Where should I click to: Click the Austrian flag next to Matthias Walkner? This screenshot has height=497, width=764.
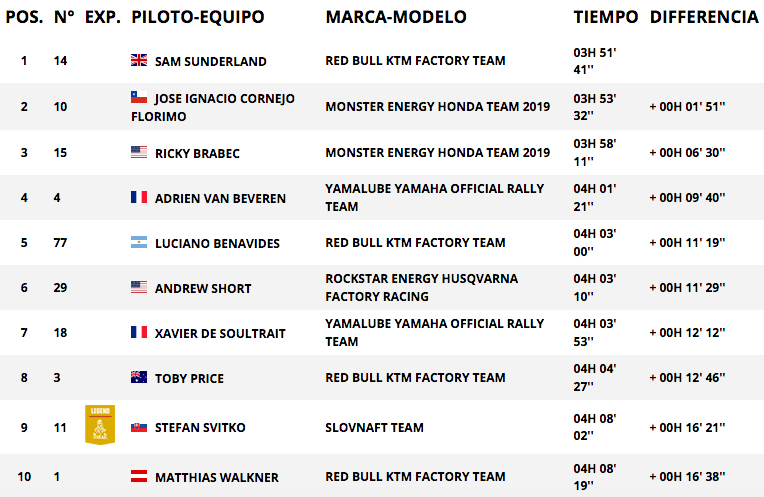pos(139,476)
